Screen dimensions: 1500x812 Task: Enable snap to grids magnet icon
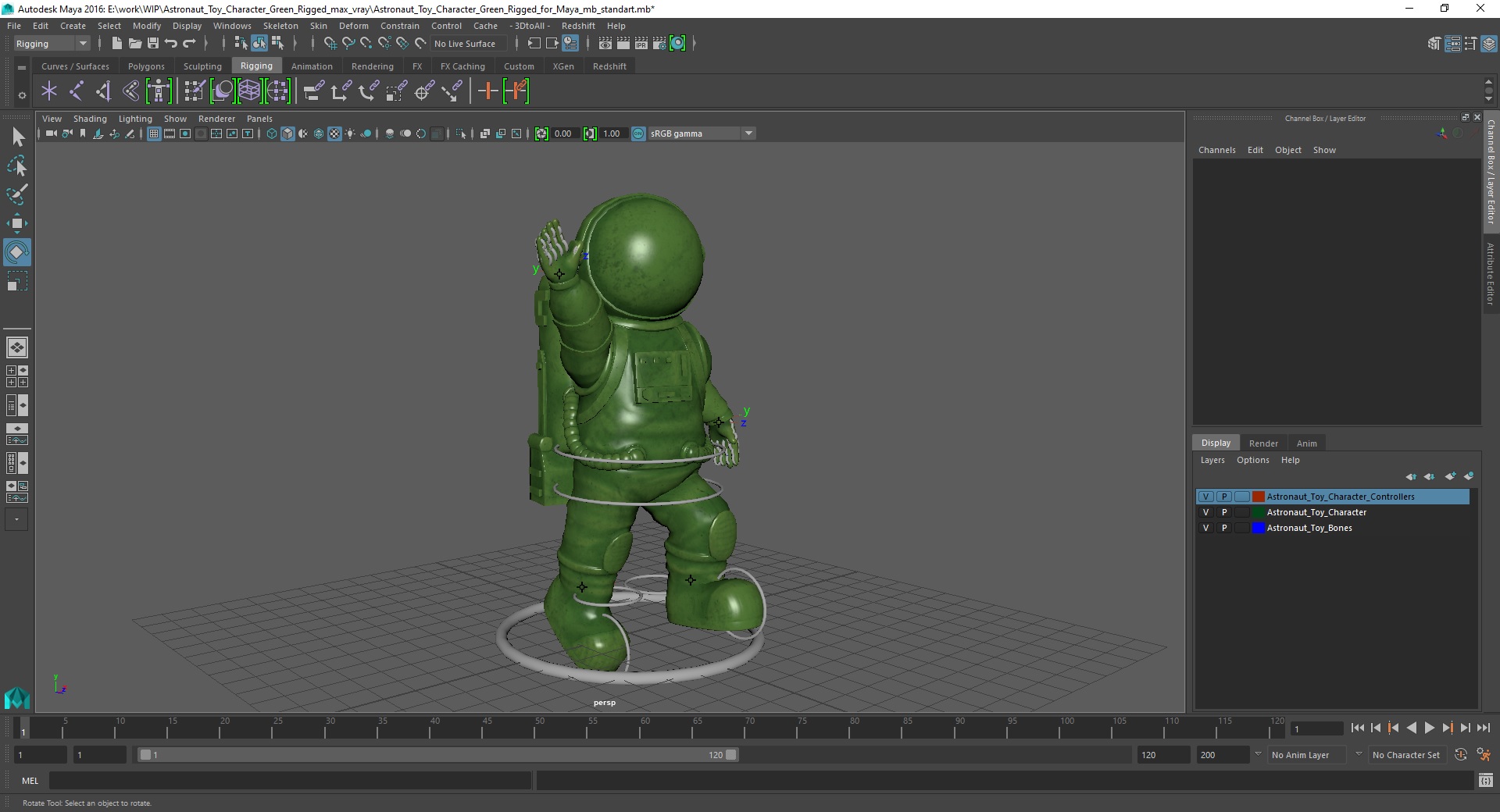(330, 44)
